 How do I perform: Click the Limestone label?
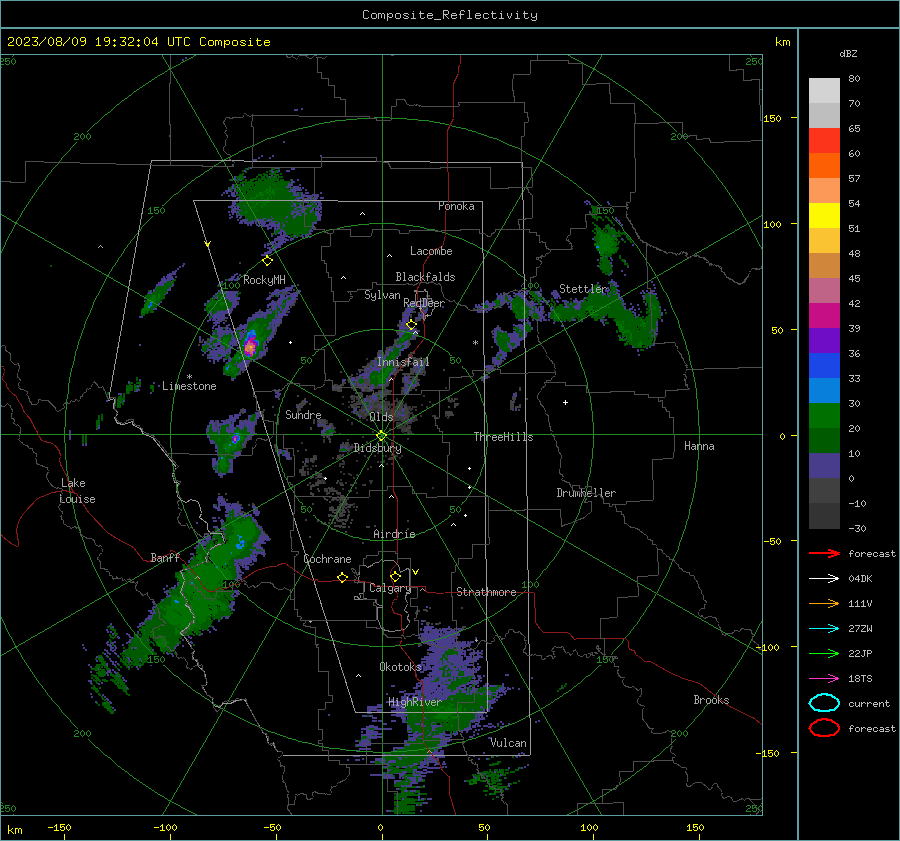tap(189, 386)
